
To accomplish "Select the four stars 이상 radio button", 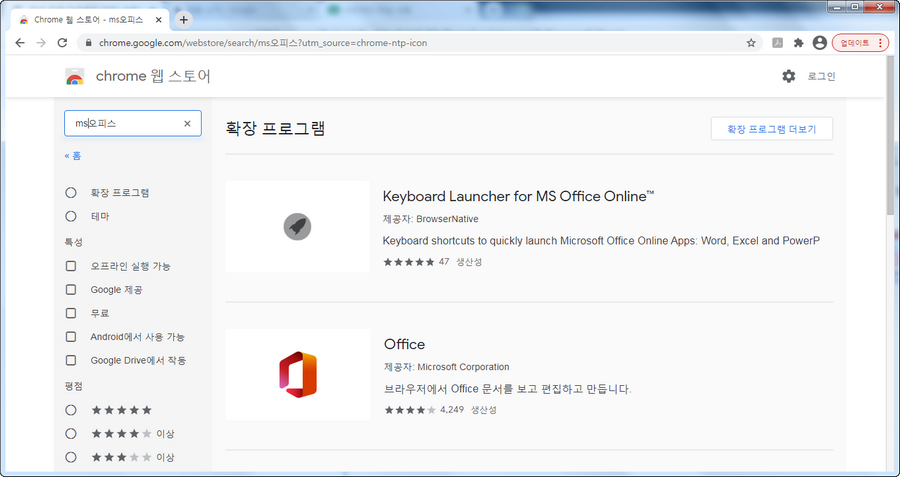I will [71, 434].
